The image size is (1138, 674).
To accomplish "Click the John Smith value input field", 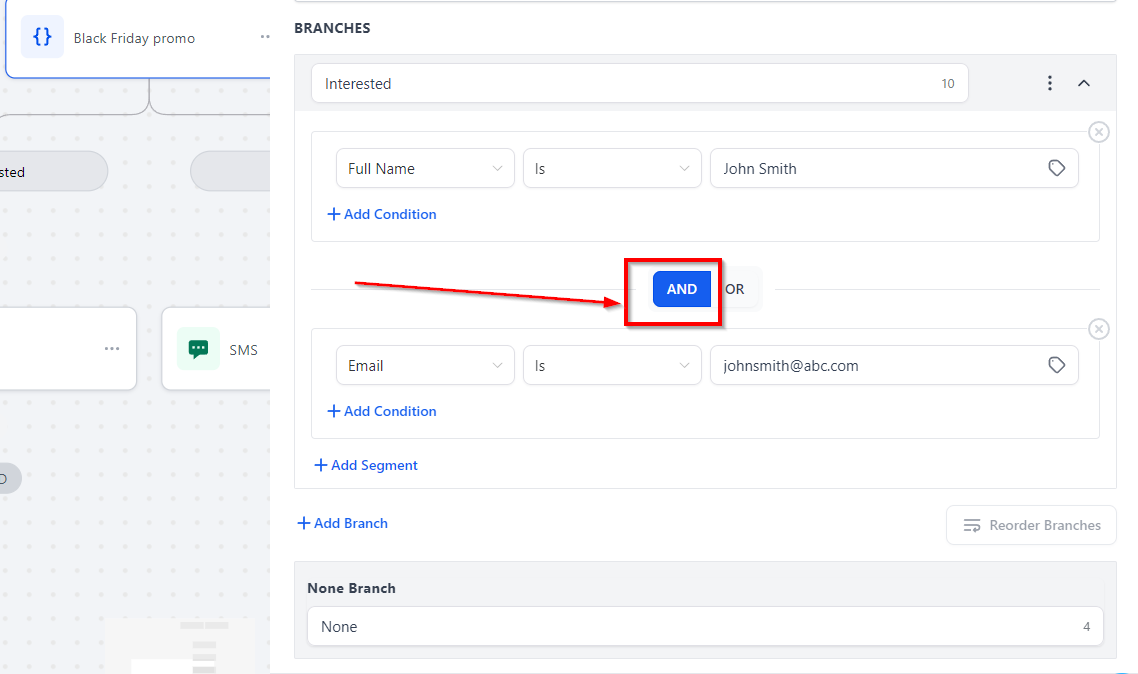I will point(894,168).
